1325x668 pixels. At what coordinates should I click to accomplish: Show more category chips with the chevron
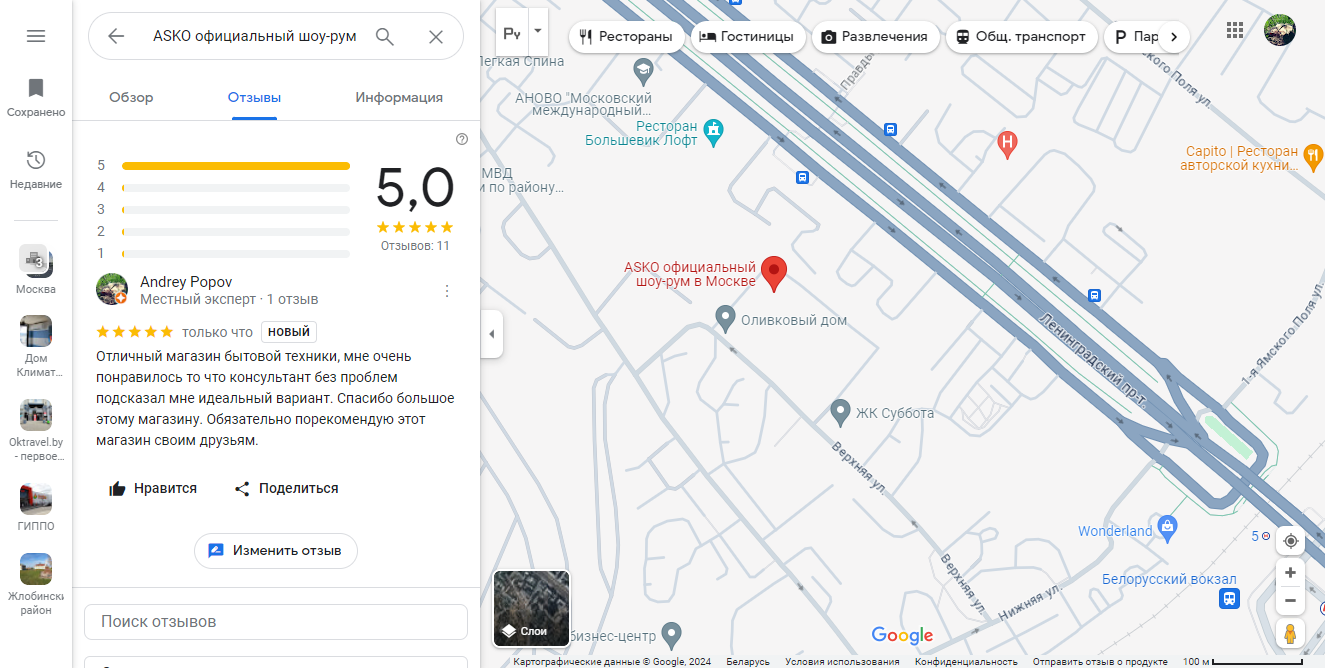tap(1174, 37)
